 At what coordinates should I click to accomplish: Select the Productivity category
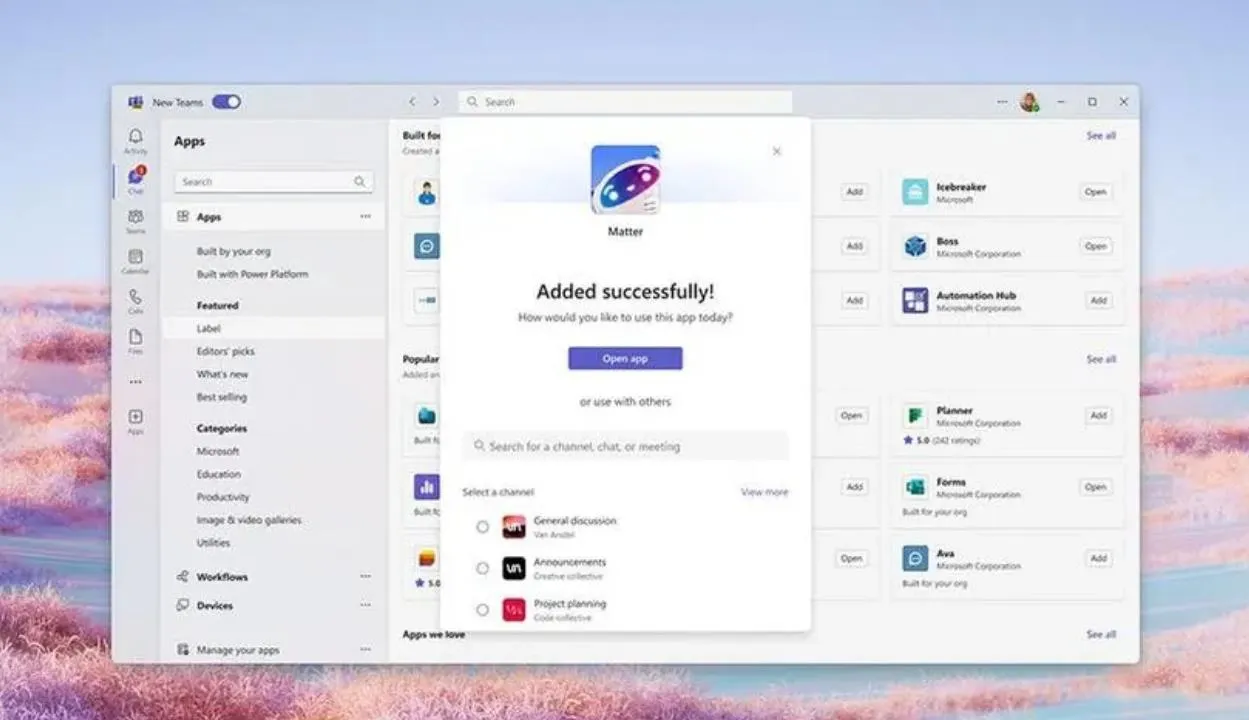coord(223,497)
